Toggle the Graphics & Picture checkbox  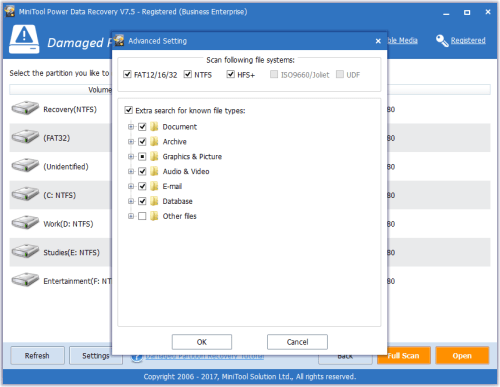click(142, 156)
